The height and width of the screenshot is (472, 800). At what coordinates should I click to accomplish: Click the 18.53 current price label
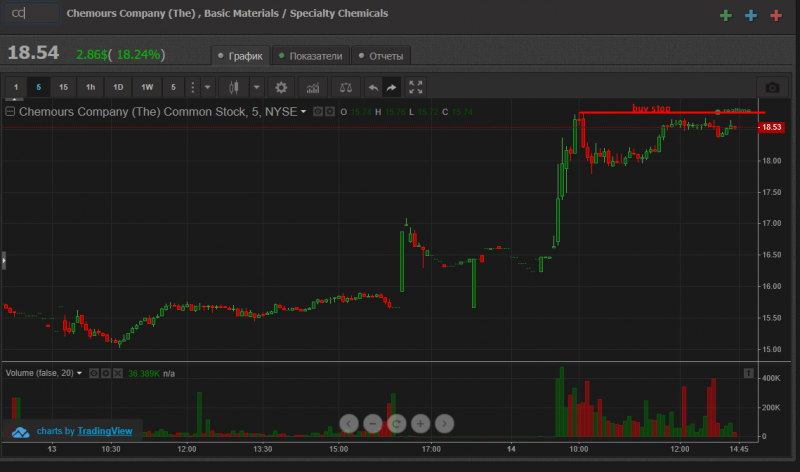pyautogui.click(x=771, y=127)
